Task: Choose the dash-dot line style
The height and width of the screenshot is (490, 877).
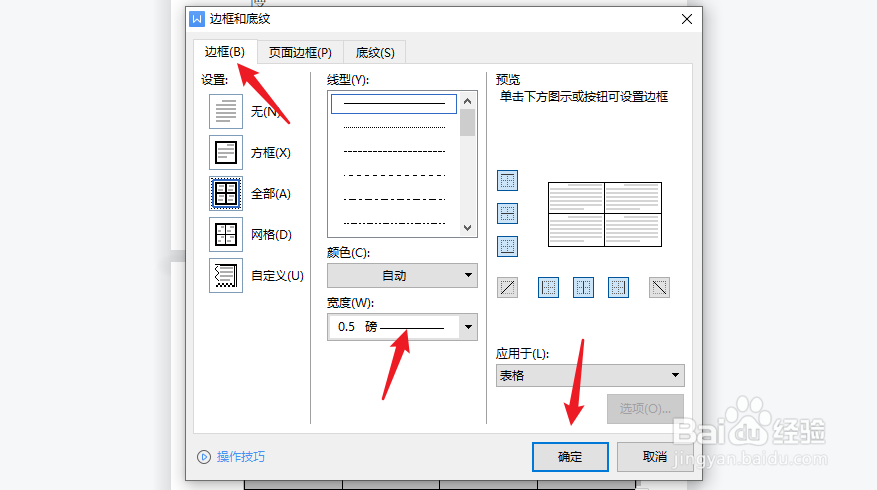Action: 394,199
